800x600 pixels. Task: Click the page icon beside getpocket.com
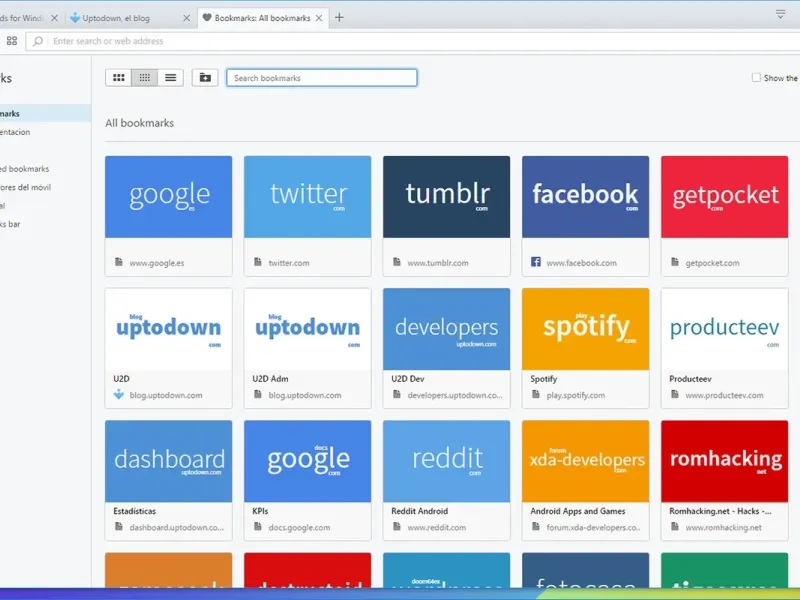pyautogui.click(x=674, y=262)
